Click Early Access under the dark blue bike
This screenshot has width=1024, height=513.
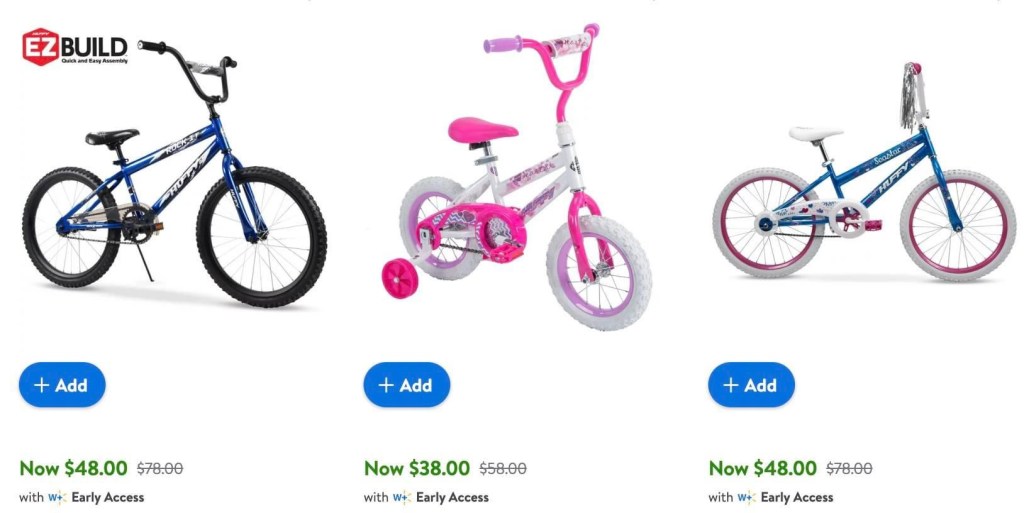pos(107,497)
